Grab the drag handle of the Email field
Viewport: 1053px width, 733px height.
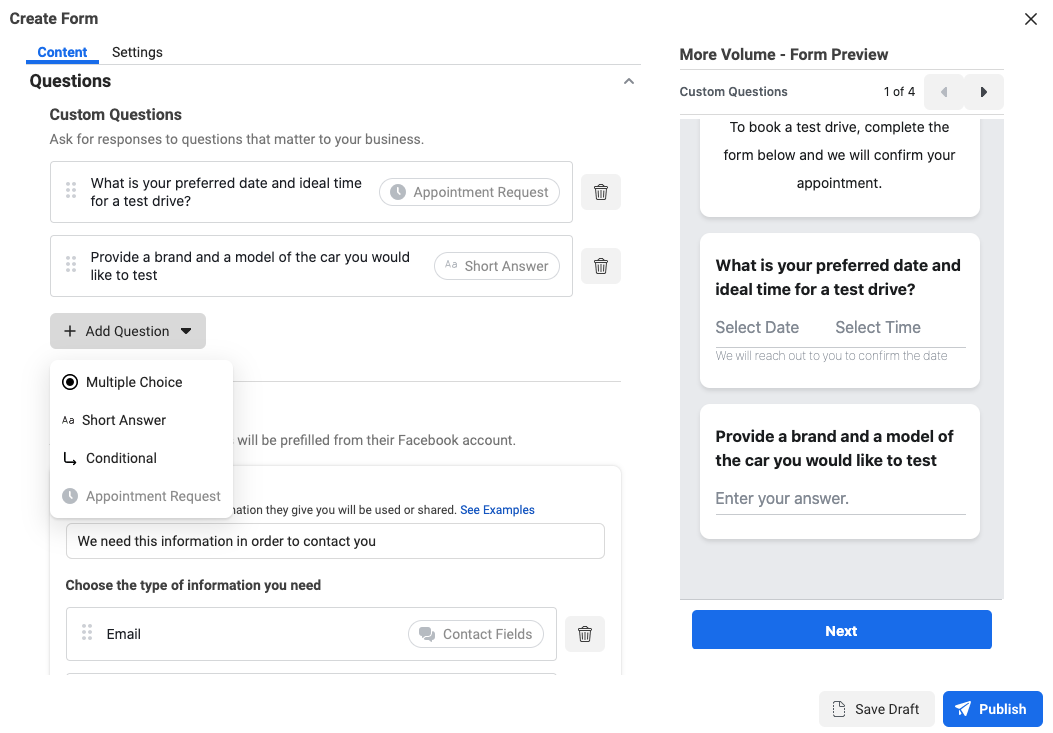click(87, 633)
